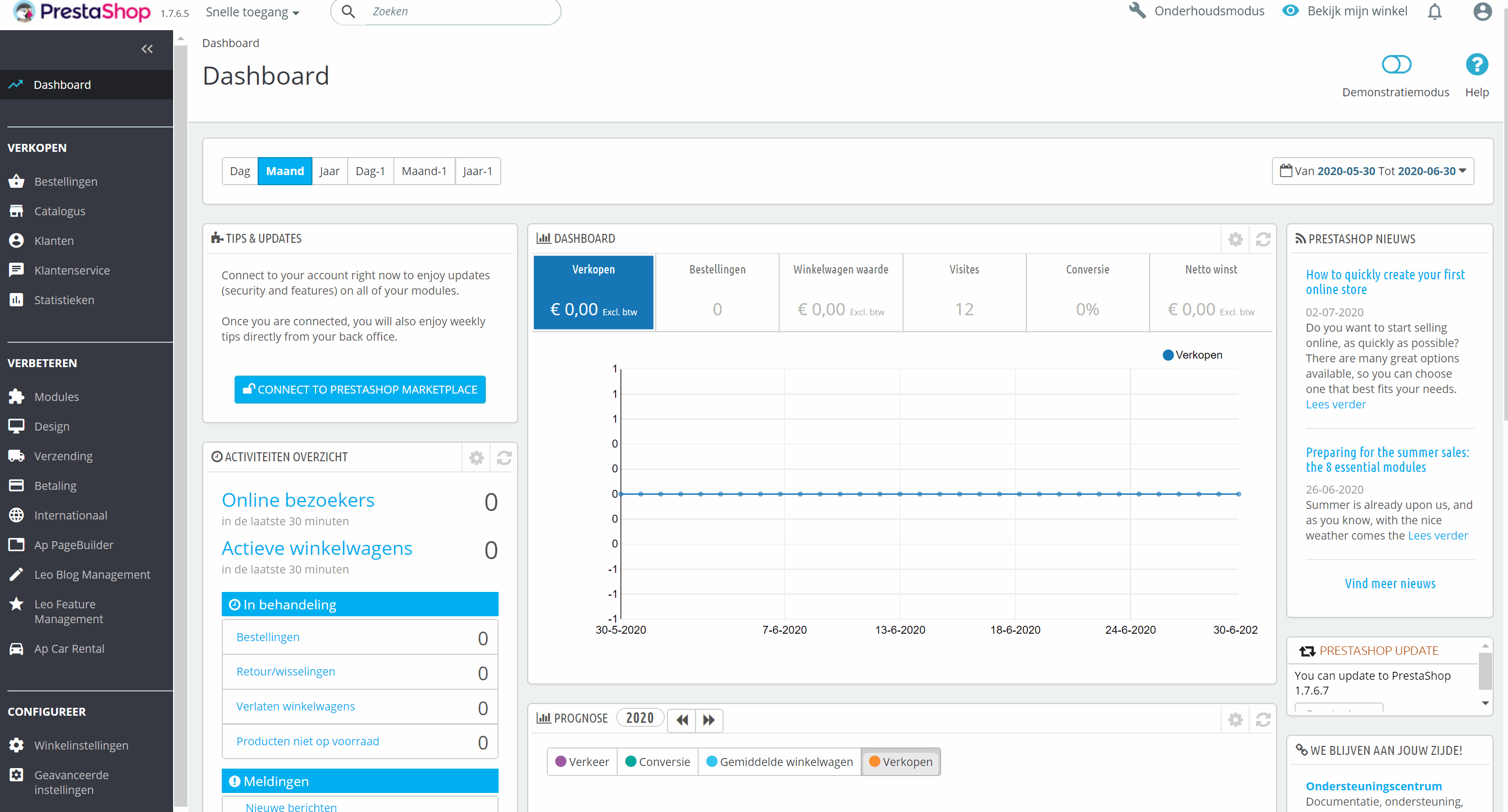
Task: Click the Zoeken search field
Action: pyautogui.click(x=457, y=12)
